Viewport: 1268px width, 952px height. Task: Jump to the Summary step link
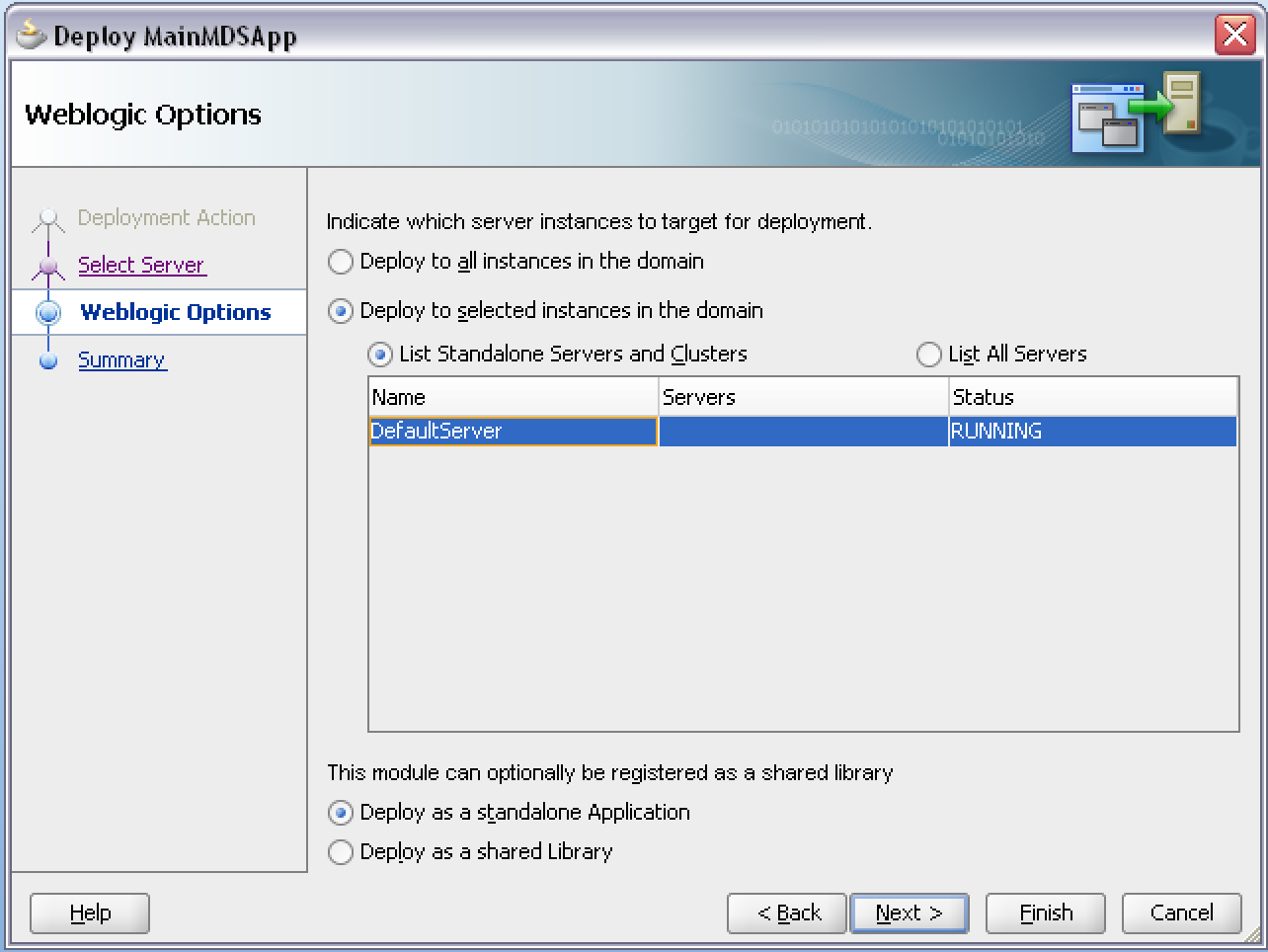121,359
